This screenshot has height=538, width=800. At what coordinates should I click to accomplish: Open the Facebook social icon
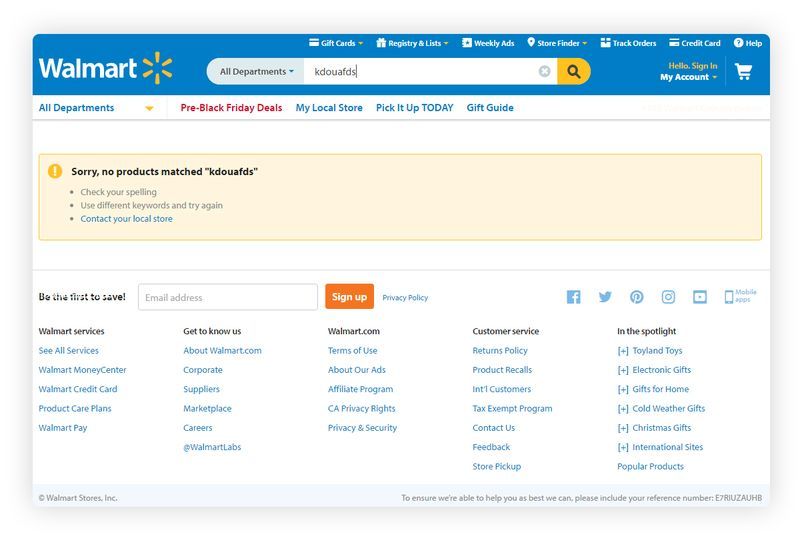click(x=573, y=297)
